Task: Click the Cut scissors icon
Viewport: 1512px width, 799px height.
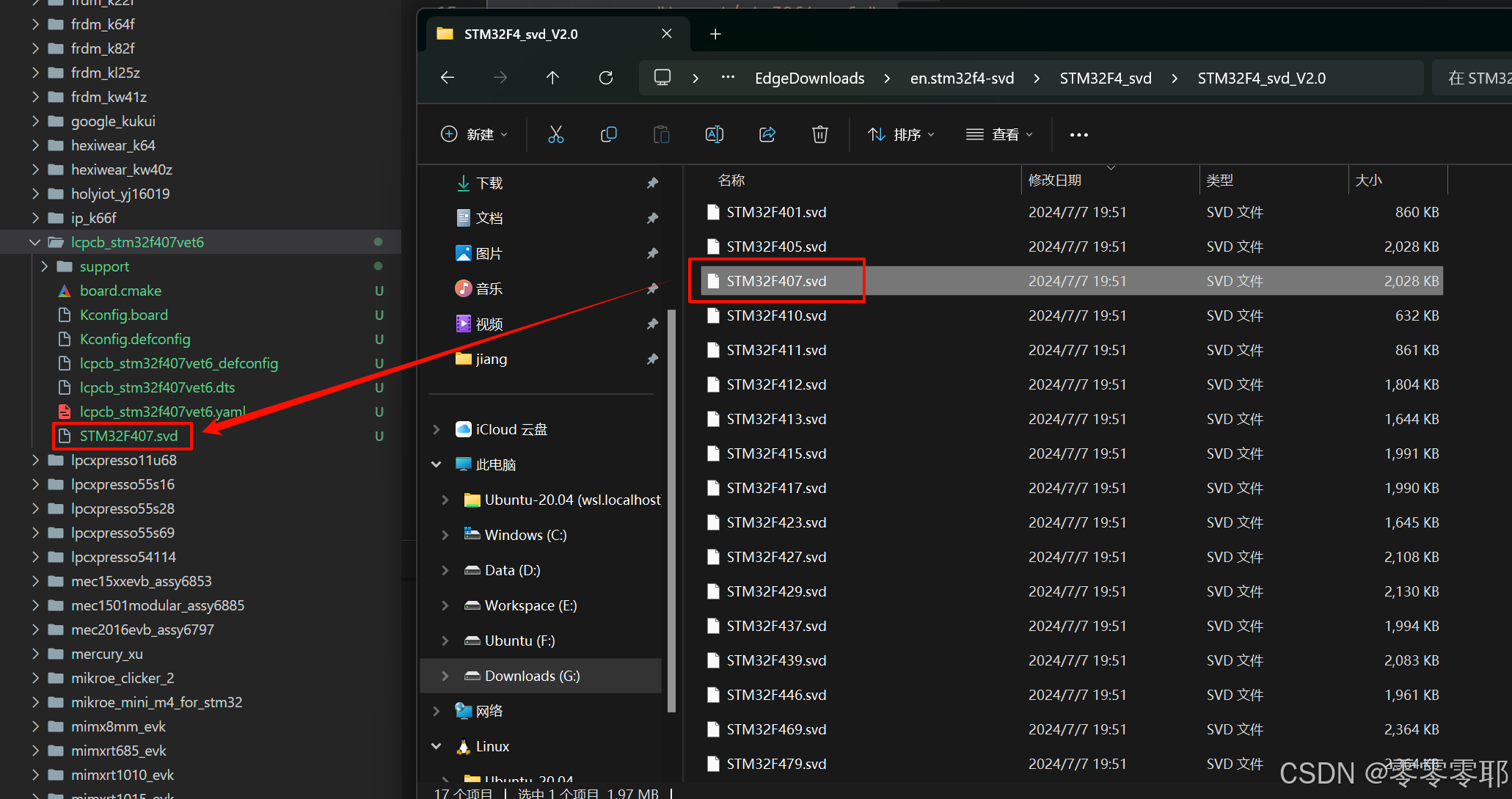Action: (555, 134)
